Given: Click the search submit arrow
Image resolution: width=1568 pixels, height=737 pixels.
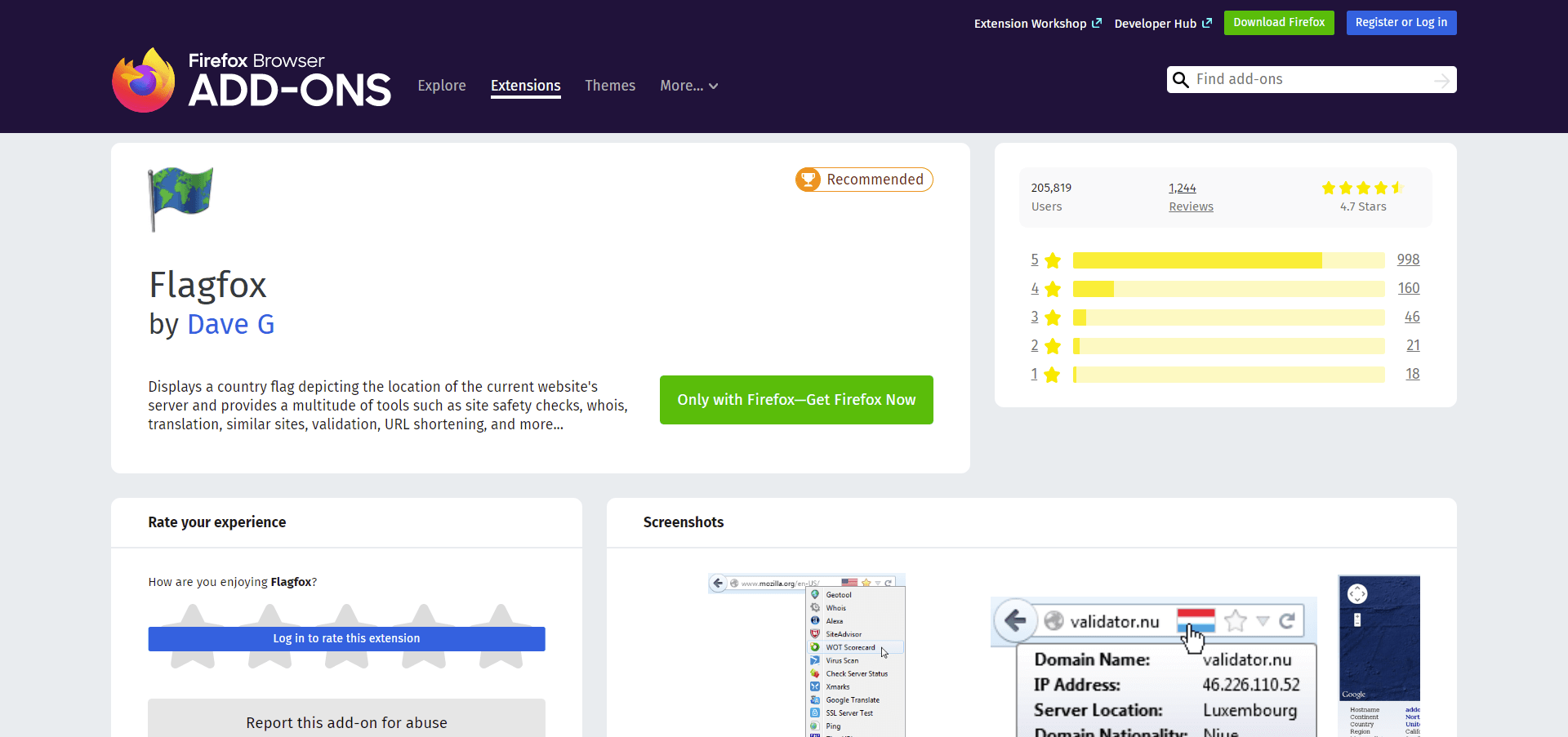Looking at the screenshot, I should (x=1441, y=80).
